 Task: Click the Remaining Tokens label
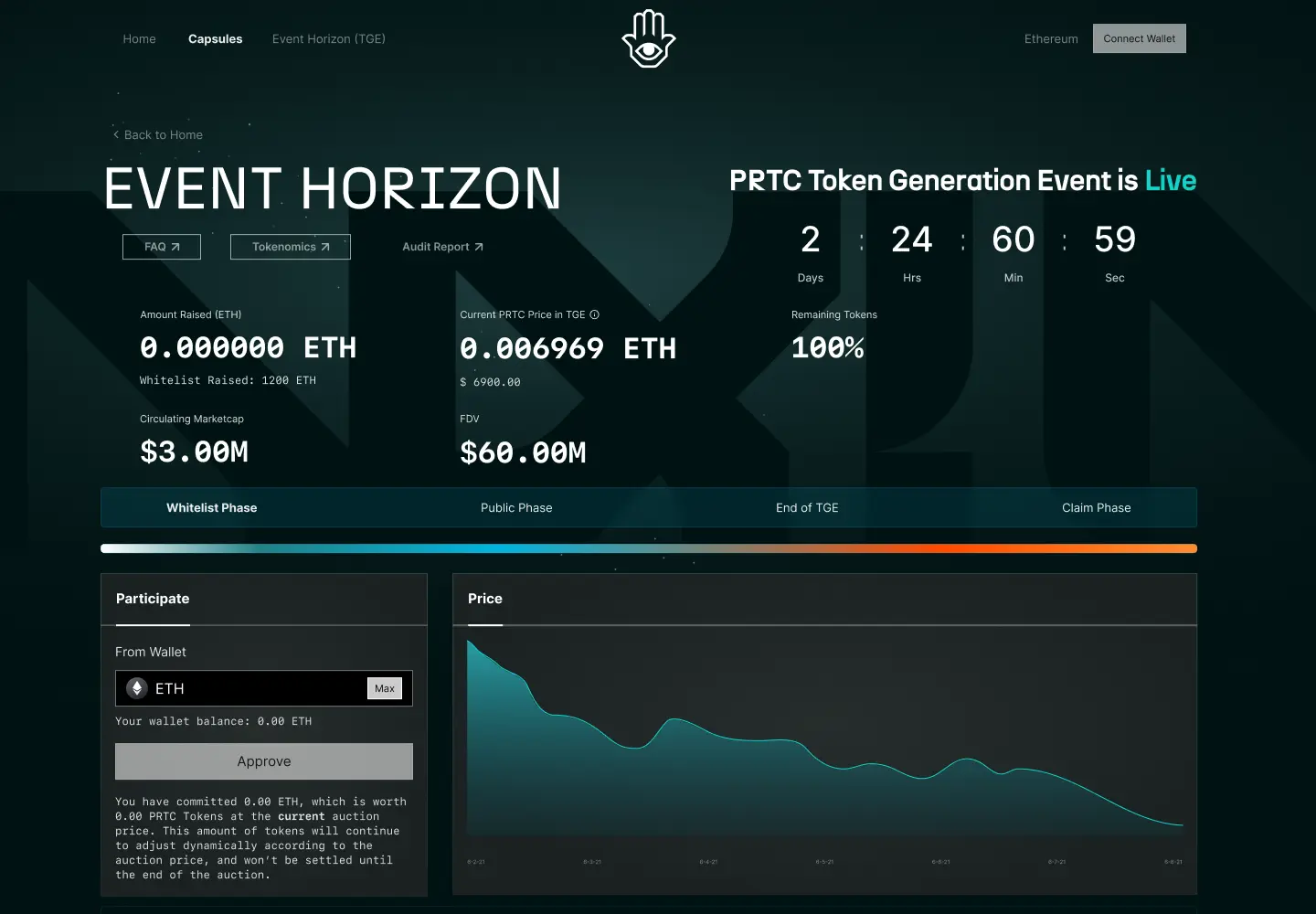[x=834, y=314]
